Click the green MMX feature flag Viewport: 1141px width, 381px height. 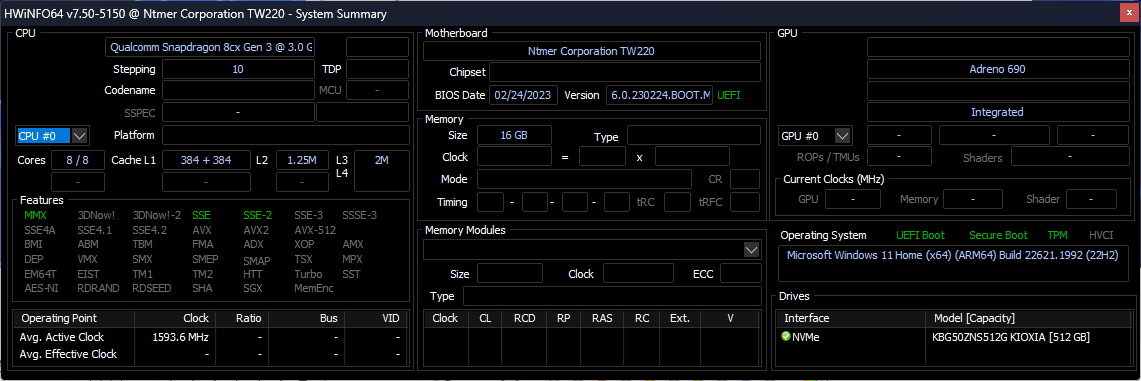point(35,215)
